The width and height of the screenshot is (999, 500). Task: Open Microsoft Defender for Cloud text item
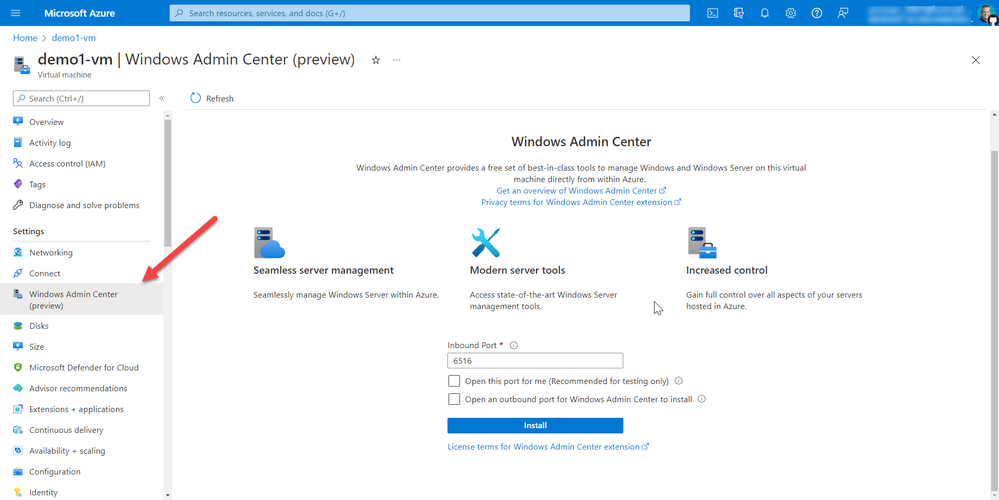pos(83,368)
